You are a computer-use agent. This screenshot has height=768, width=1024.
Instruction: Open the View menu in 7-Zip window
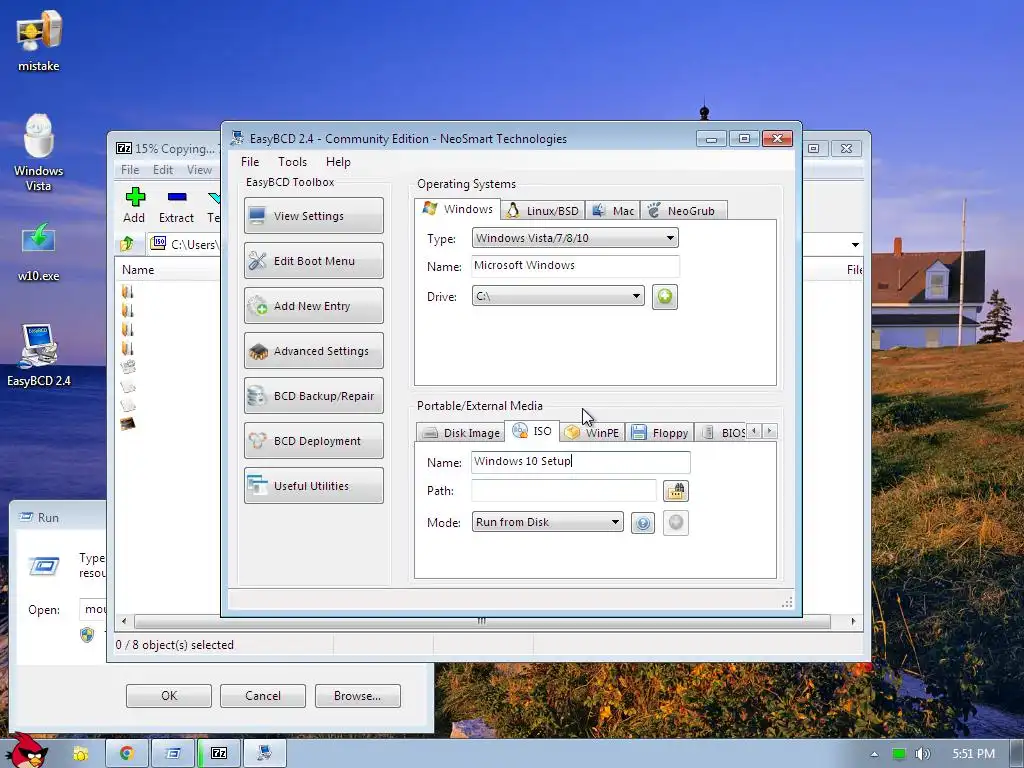point(199,170)
